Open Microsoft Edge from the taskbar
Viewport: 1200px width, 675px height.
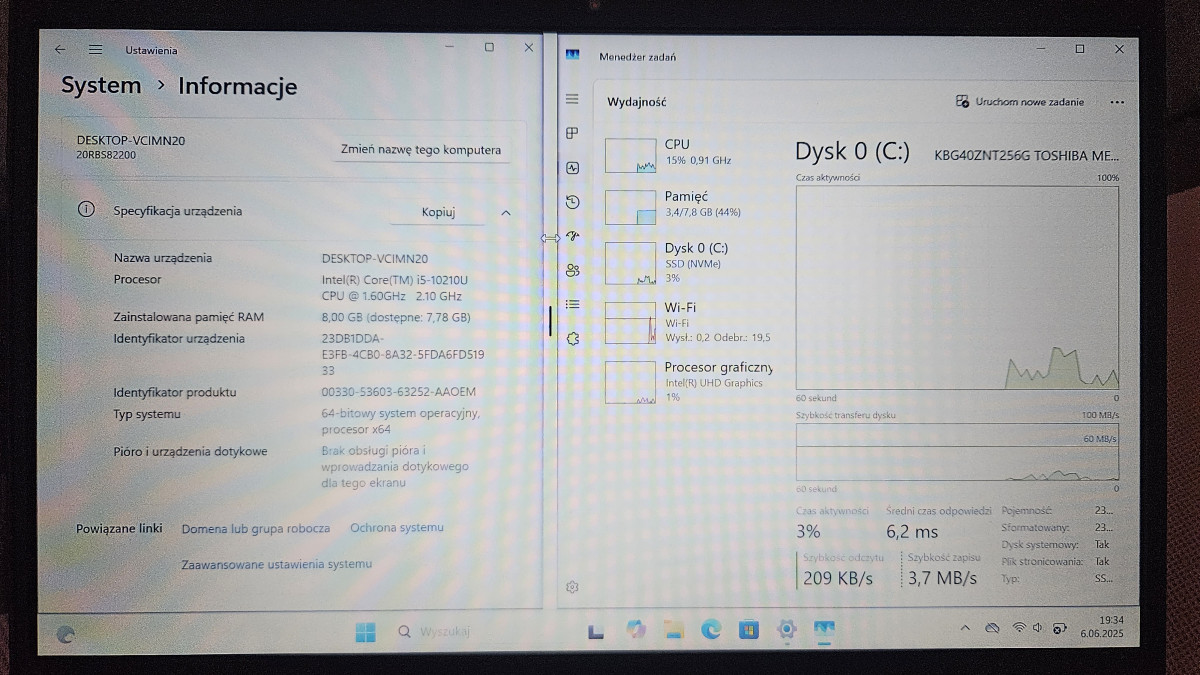pyautogui.click(x=711, y=629)
